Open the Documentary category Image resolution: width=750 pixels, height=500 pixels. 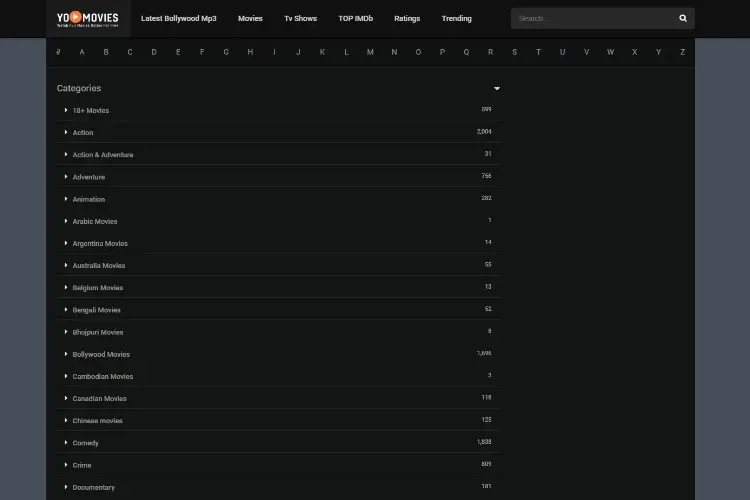94,488
